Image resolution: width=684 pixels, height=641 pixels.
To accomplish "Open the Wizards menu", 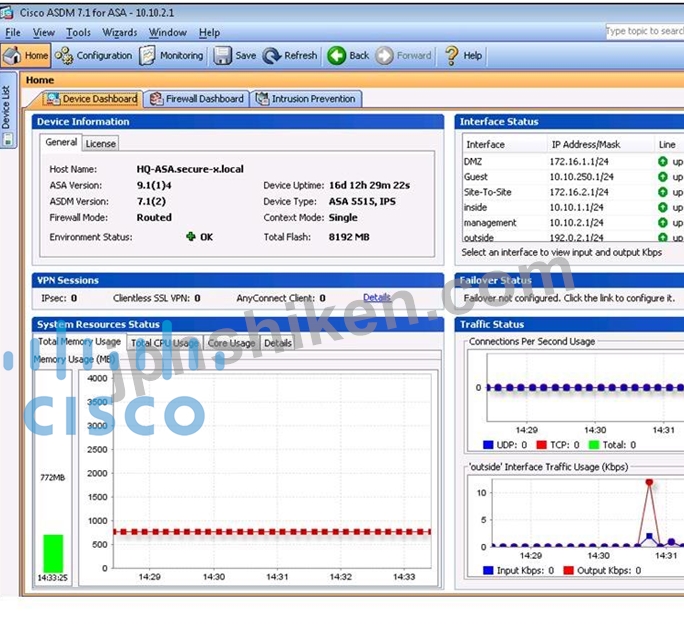I will pyautogui.click(x=120, y=32).
